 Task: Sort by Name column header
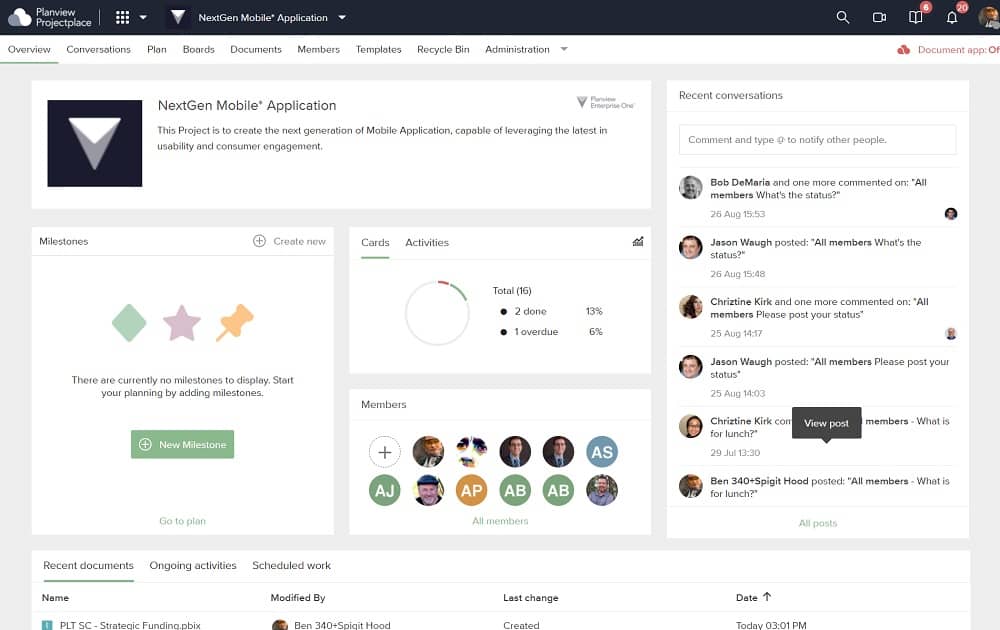coord(55,597)
